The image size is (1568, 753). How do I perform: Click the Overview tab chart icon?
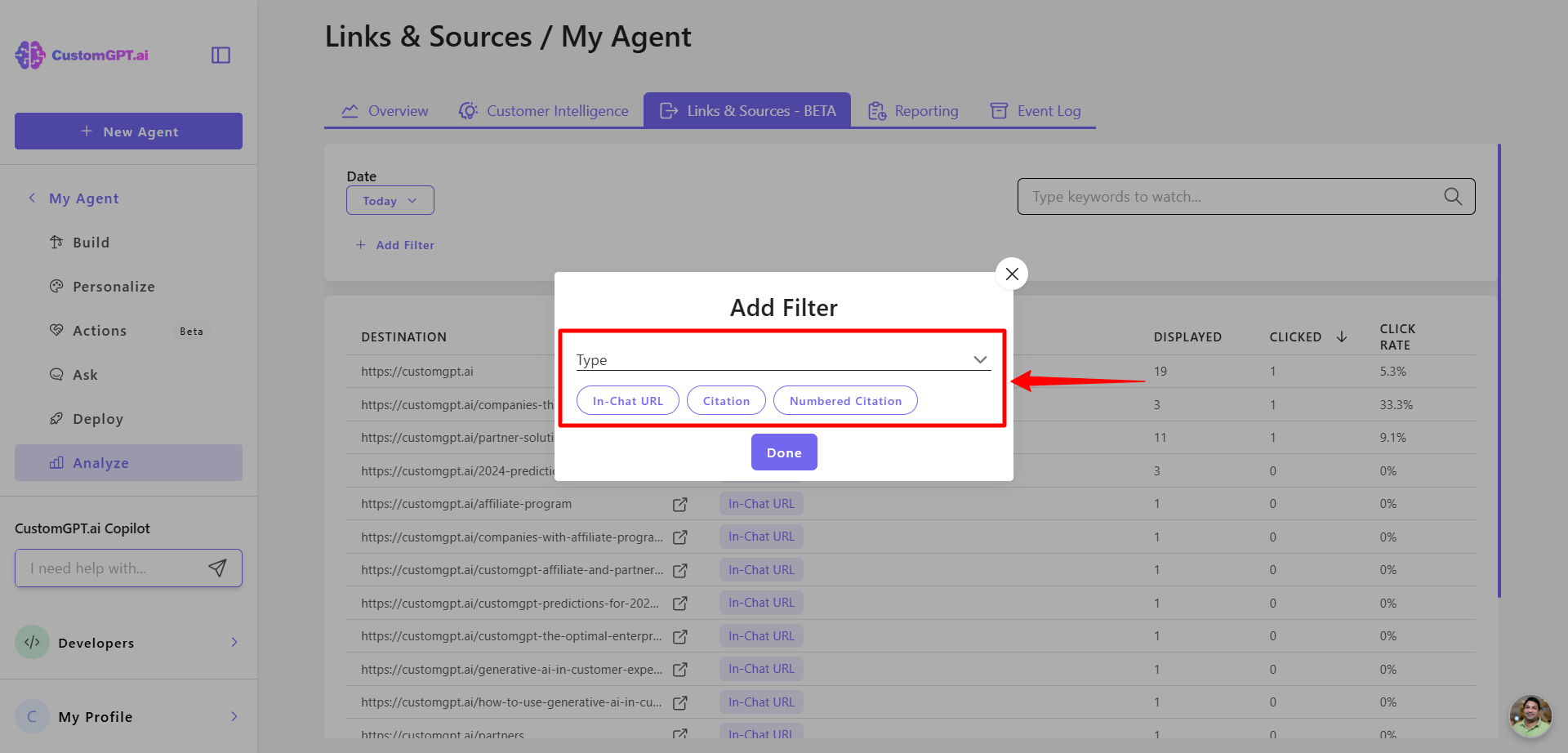[350, 110]
